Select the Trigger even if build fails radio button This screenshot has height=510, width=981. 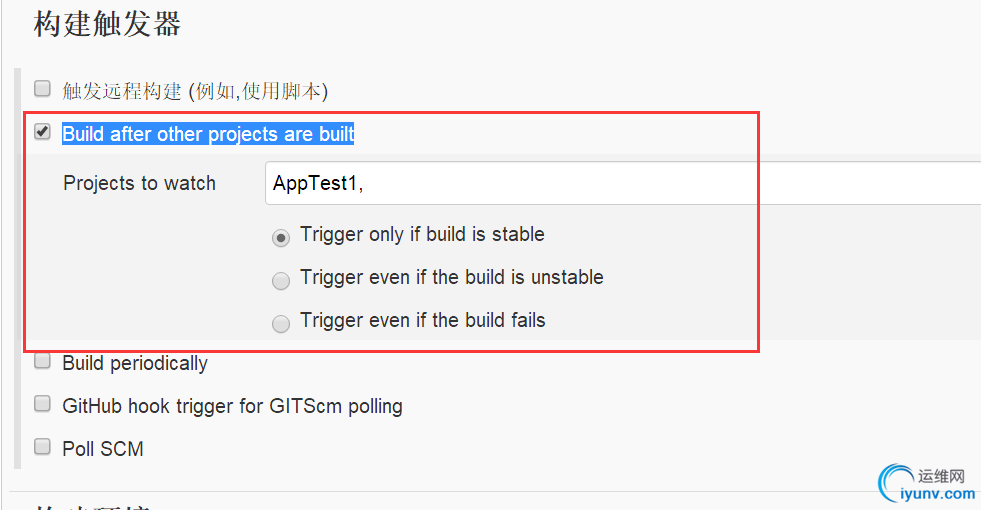pos(281,323)
